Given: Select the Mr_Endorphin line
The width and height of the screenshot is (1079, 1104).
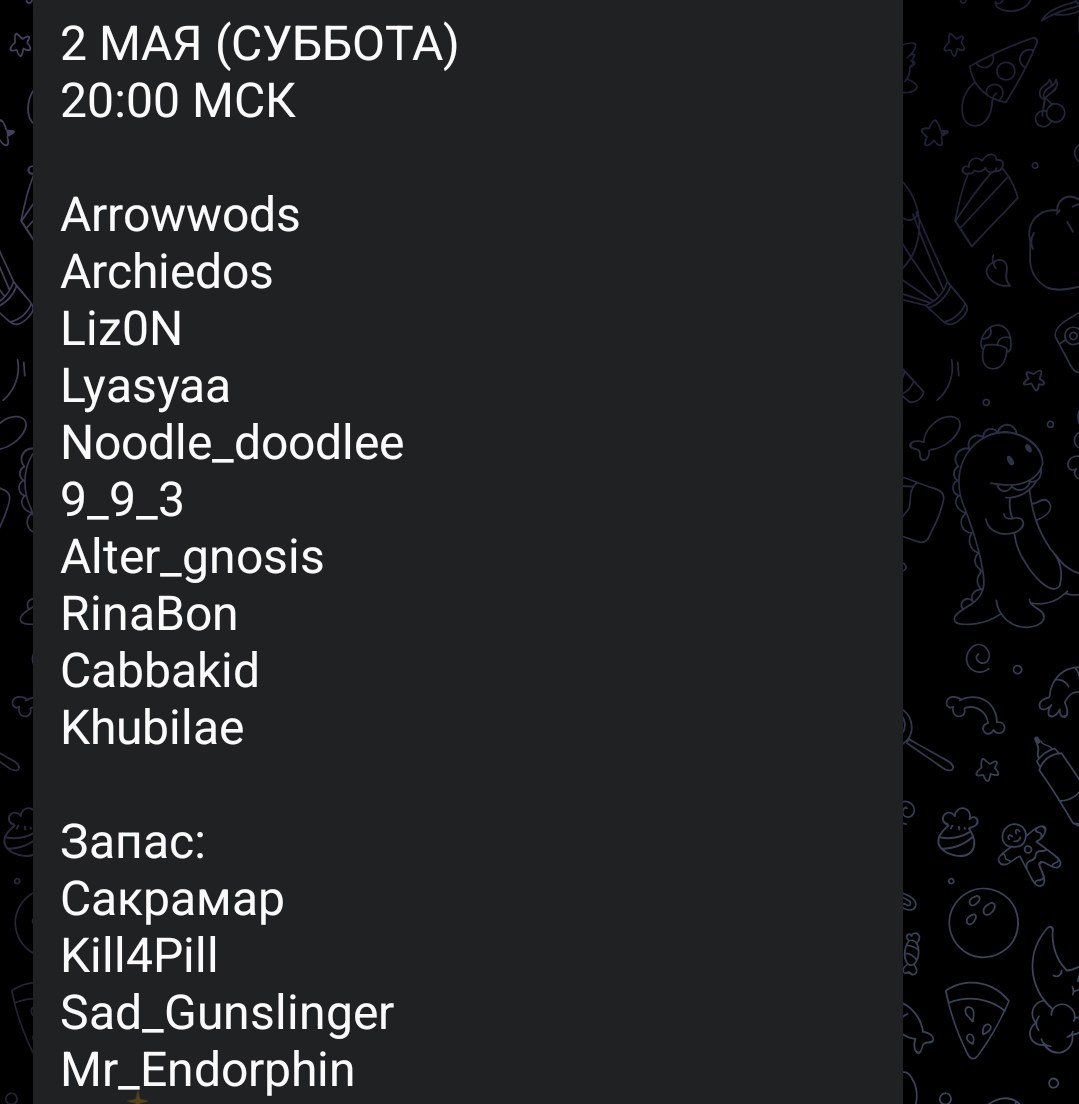Looking at the screenshot, I should click(207, 1070).
